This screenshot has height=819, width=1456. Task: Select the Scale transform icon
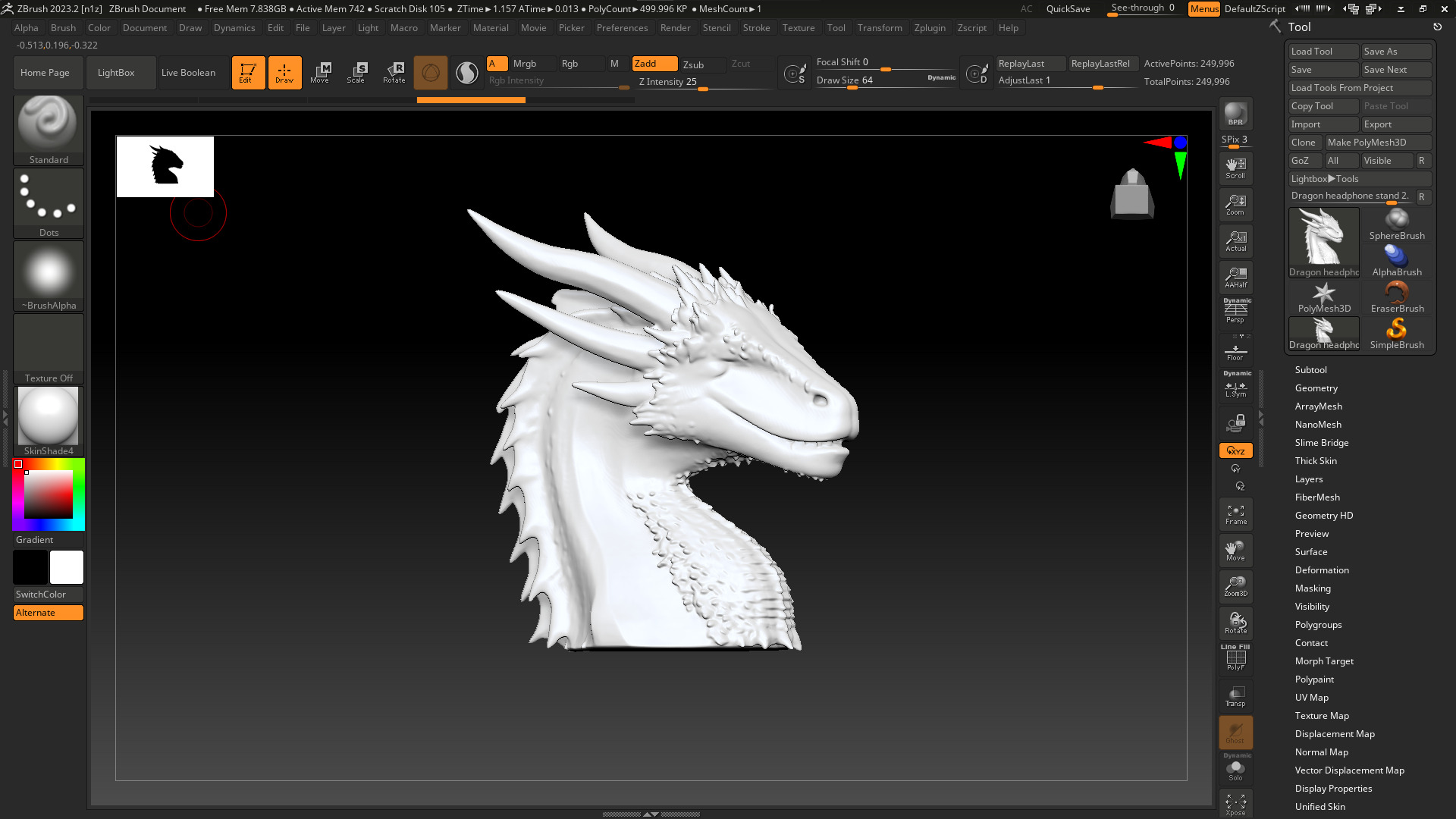356,73
